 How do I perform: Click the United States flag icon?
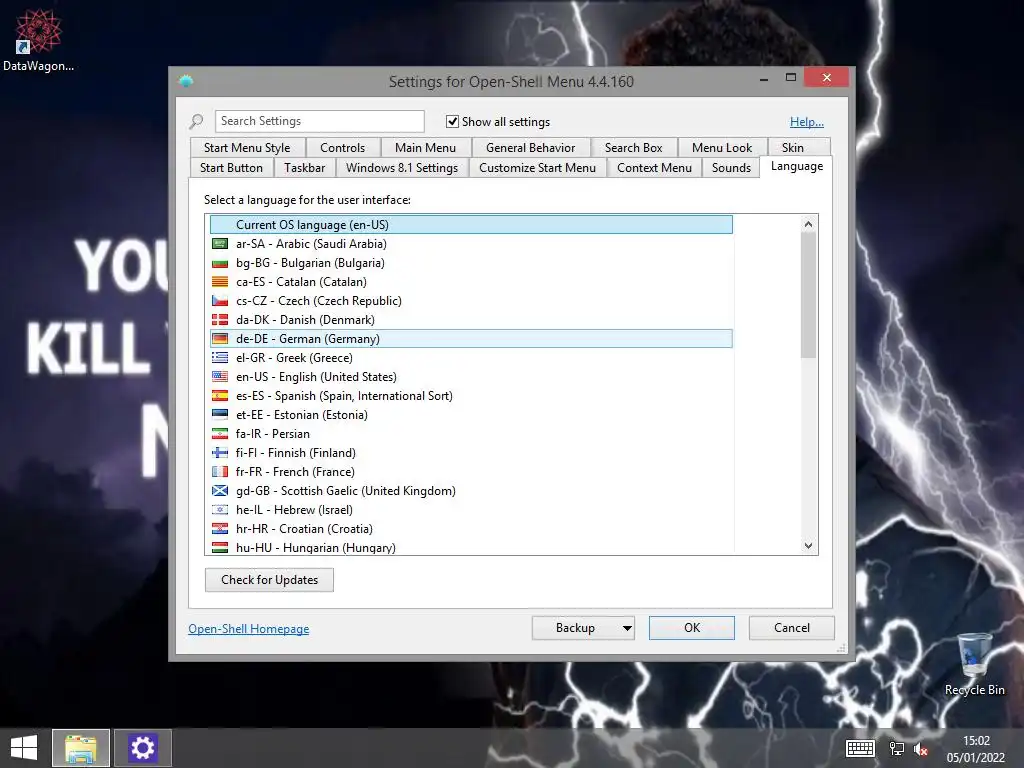220,376
